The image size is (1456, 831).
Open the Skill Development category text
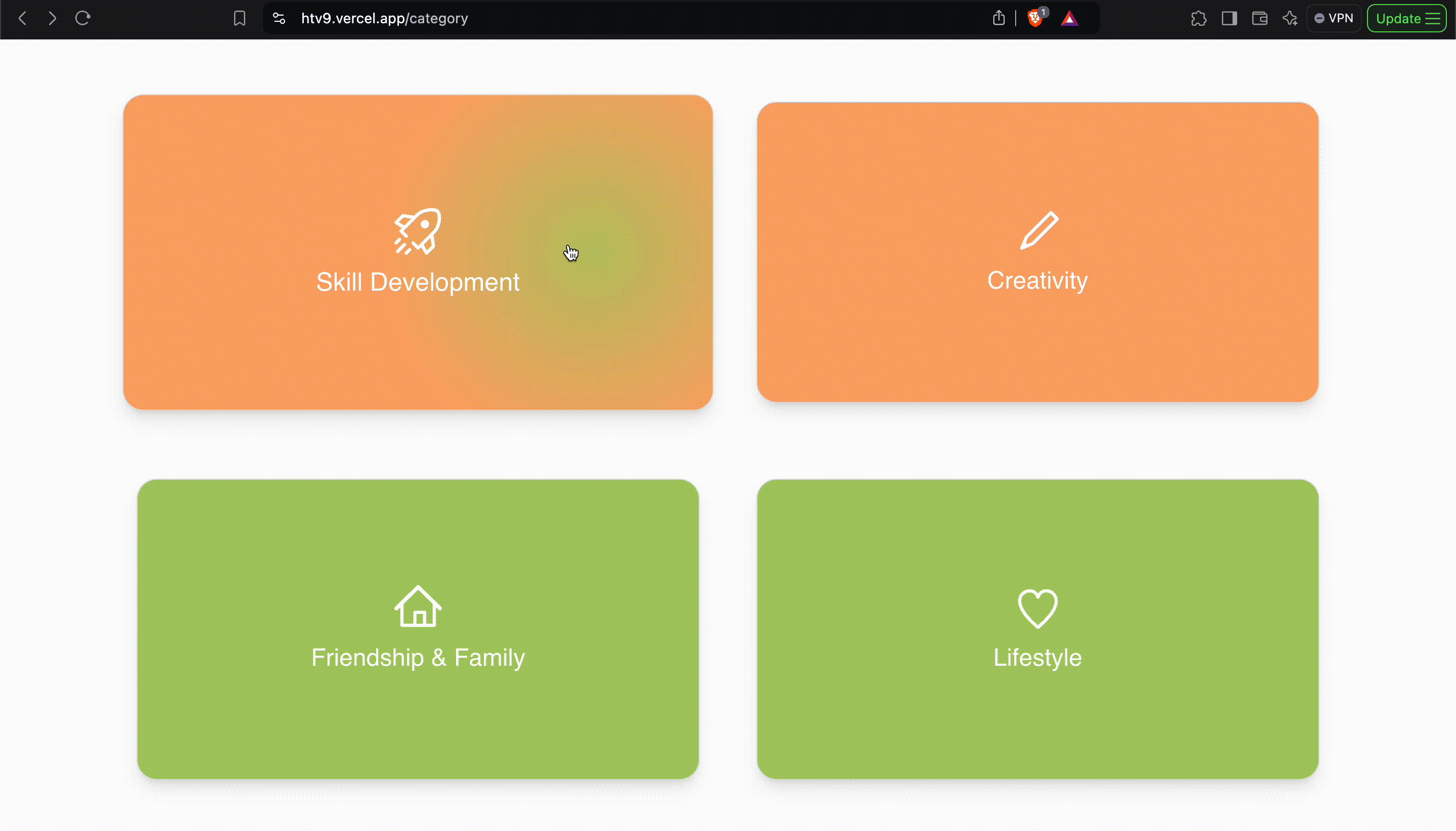[x=418, y=282]
